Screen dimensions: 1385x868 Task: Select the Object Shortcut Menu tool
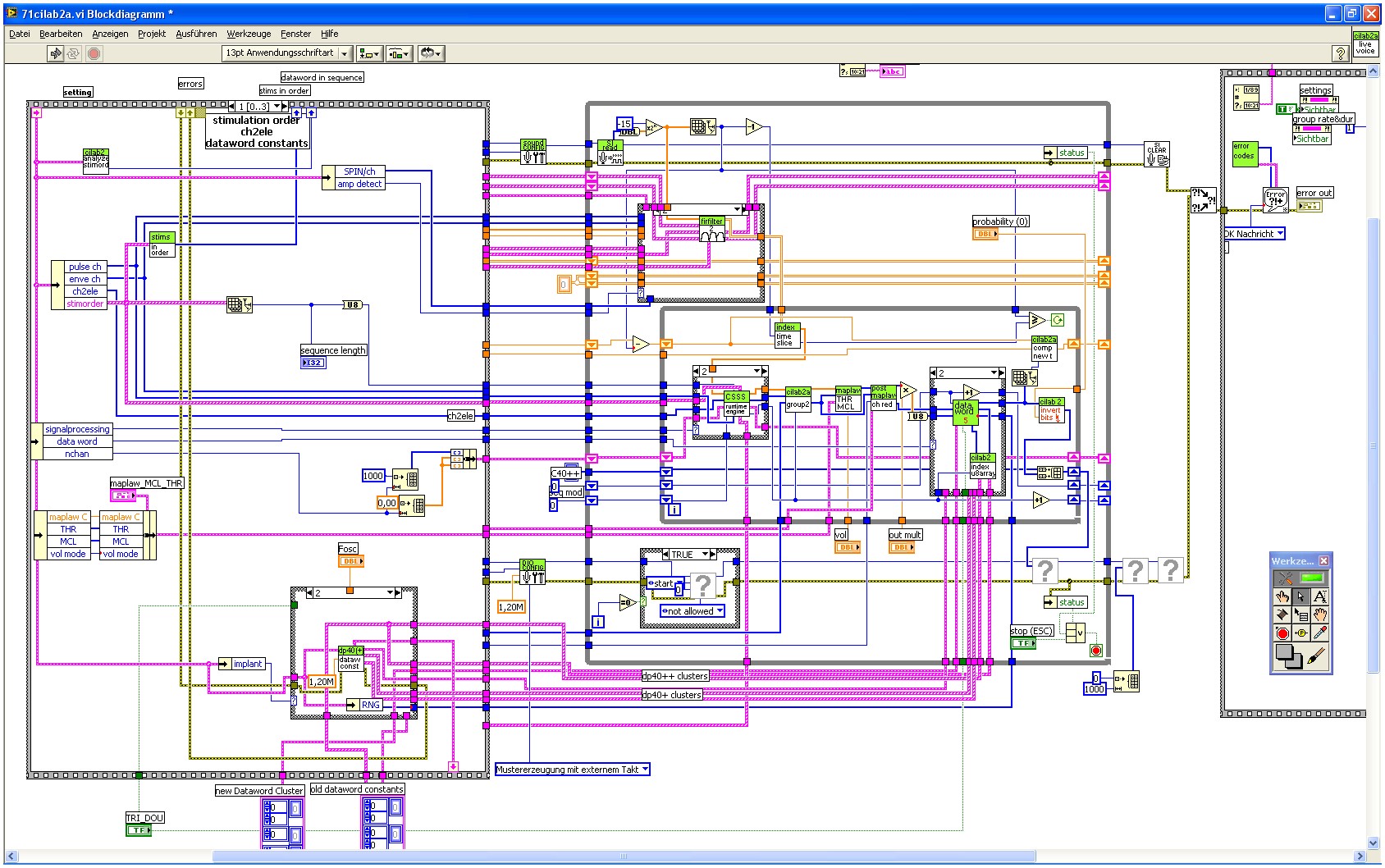(x=1301, y=614)
